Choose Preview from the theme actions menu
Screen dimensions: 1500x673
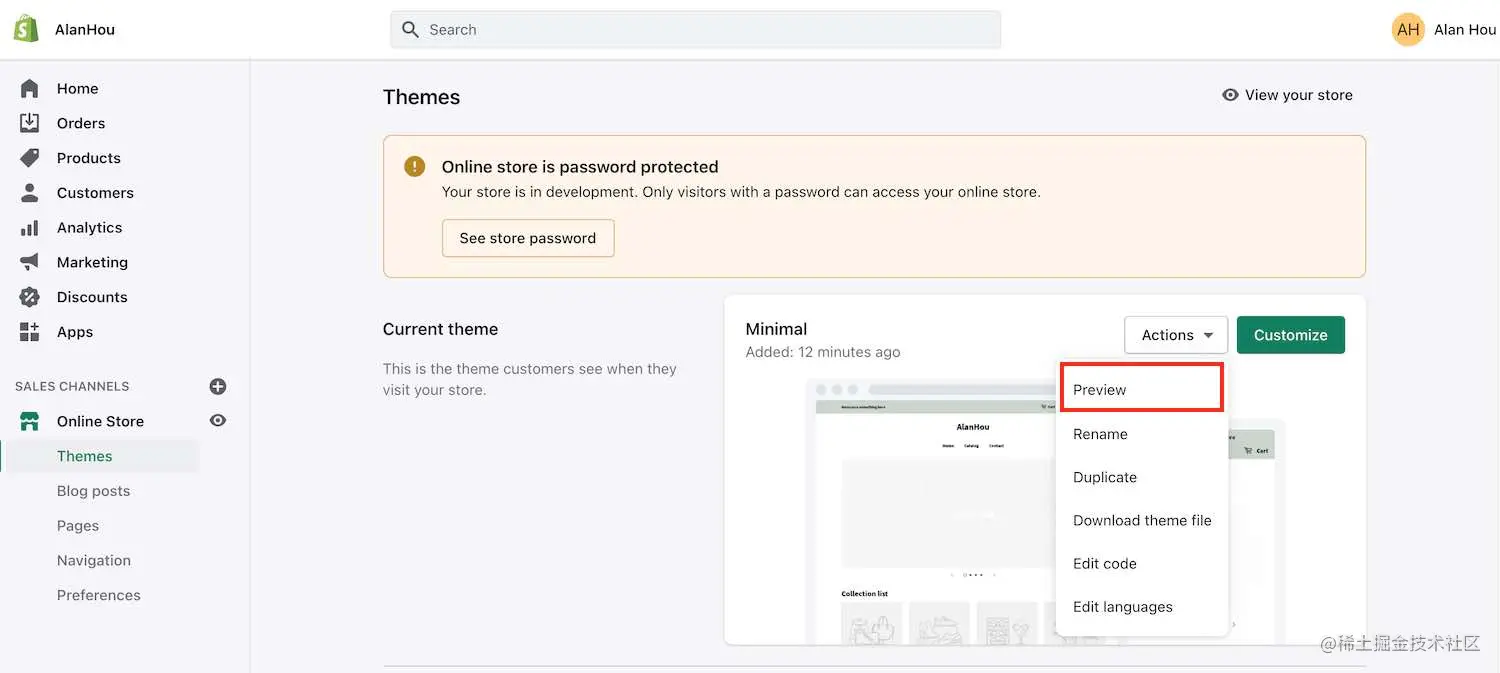click(x=1099, y=389)
